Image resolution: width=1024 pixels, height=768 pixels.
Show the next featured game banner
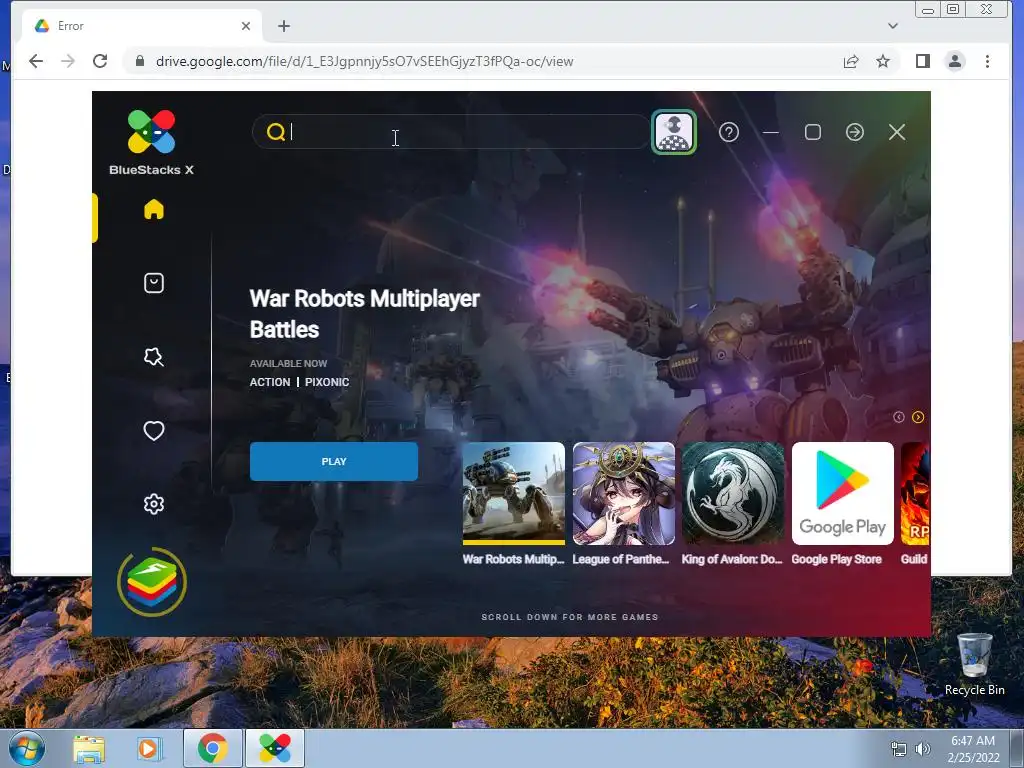(x=918, y=417)
